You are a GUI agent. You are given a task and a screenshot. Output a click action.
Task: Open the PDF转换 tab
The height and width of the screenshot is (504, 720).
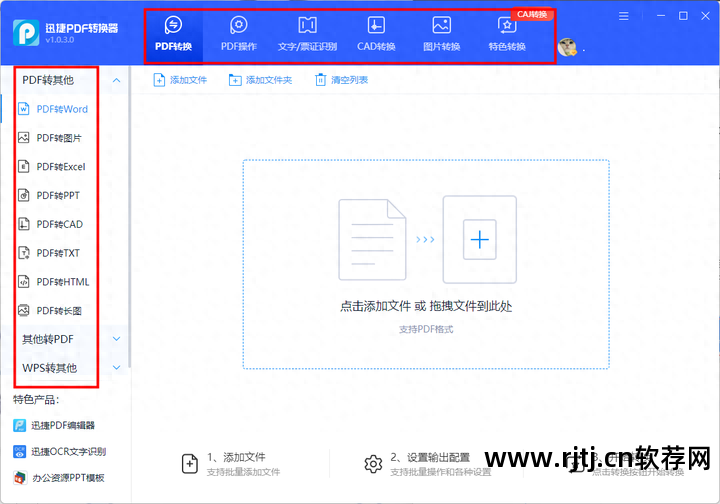pyautogui.click(x=173, y=34)
